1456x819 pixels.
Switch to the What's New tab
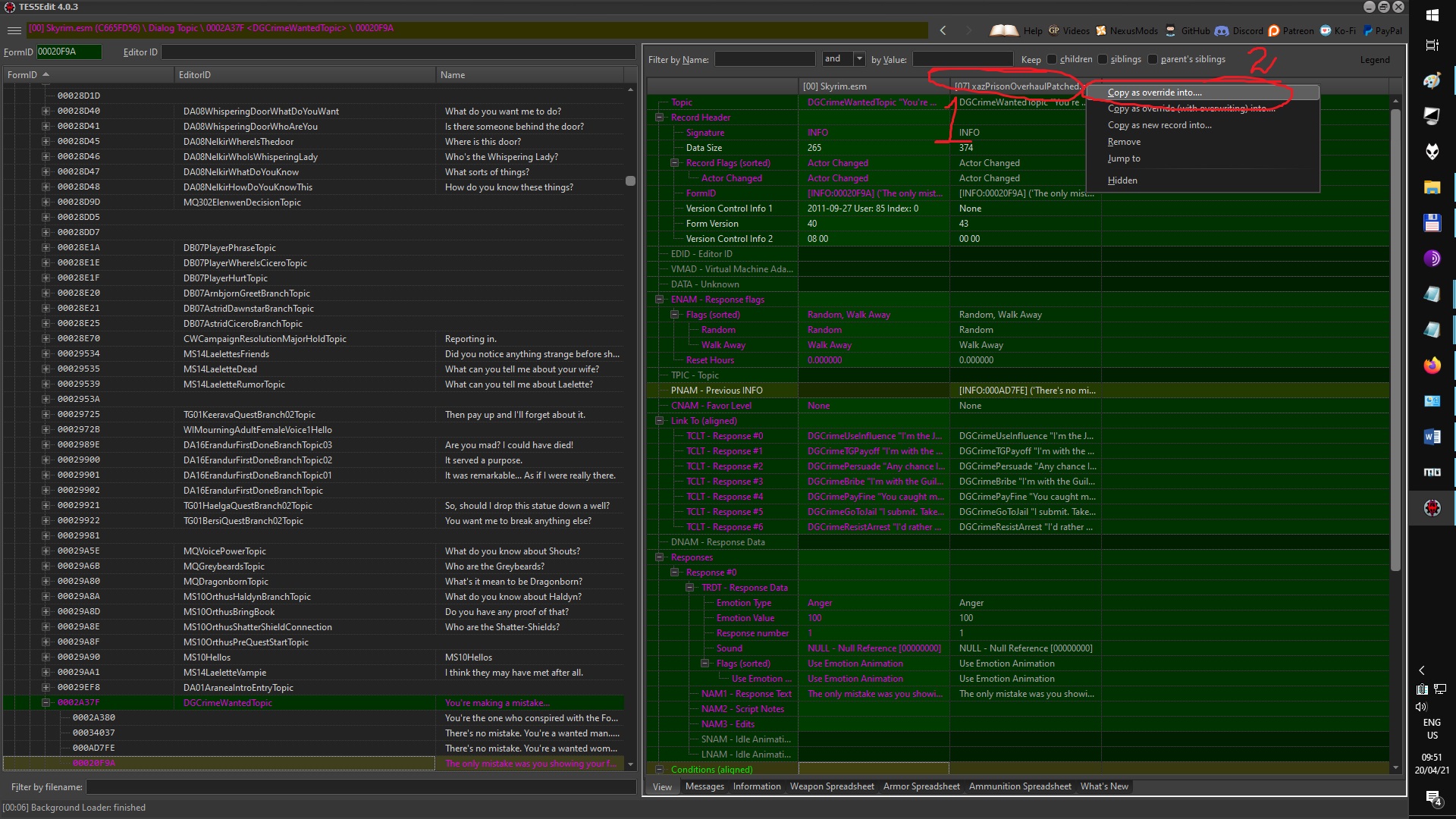click(1104, 786)
